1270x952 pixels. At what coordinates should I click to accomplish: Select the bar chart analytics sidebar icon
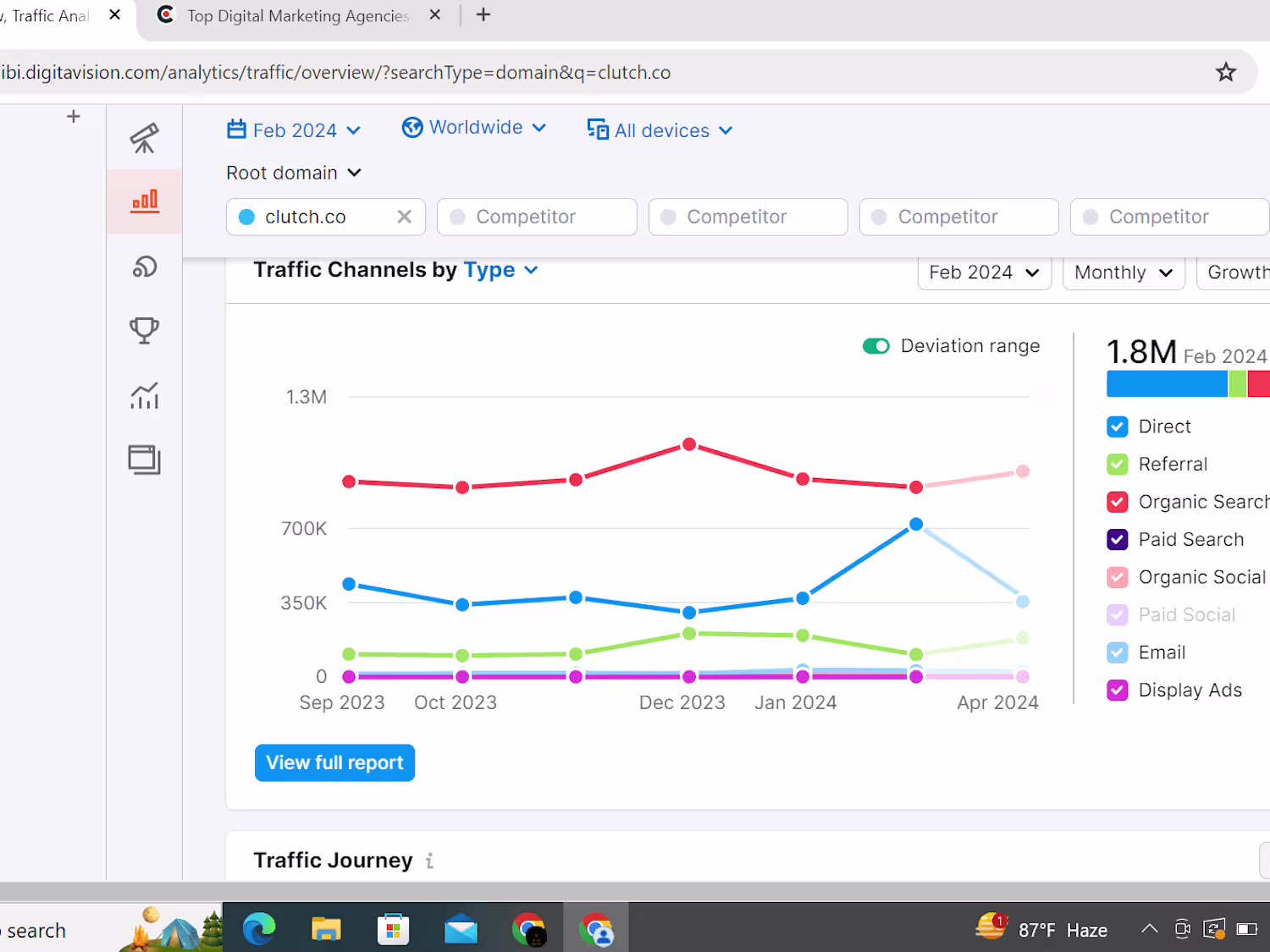tap(144, 201)
